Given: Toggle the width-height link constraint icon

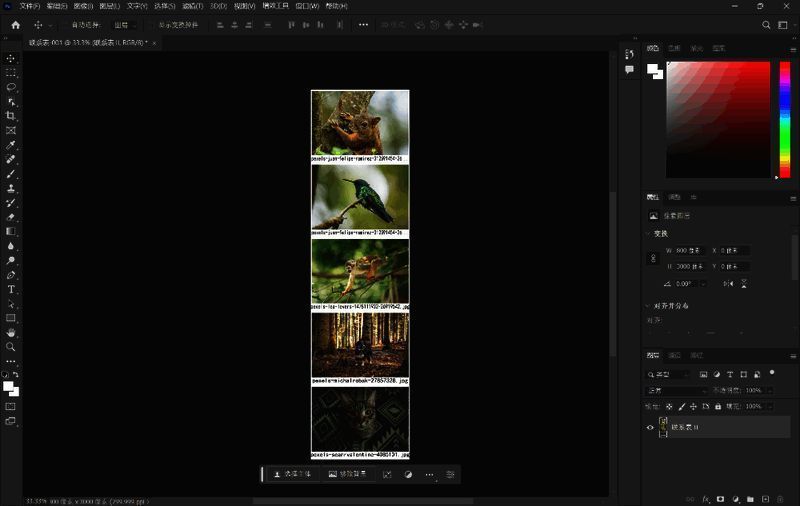Looking at the screenshot, I should pos(654,258).
